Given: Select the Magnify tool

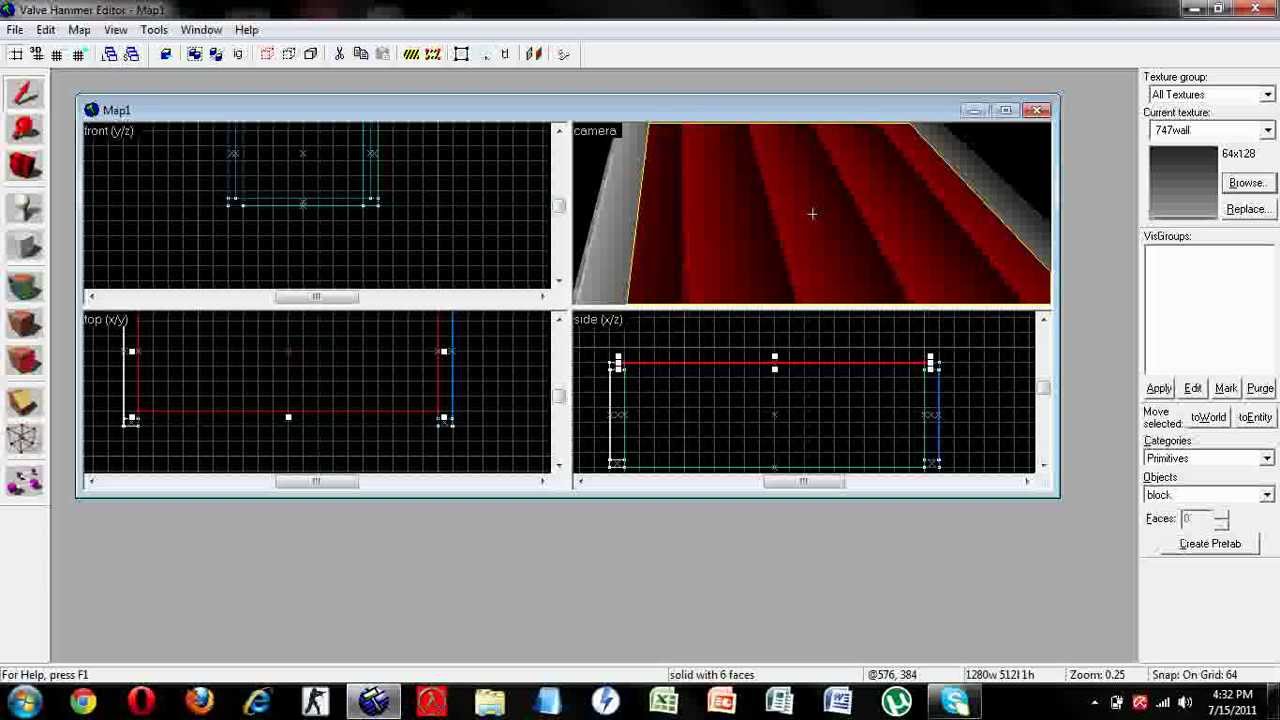Looking at the screenshot, I should 24,128.
